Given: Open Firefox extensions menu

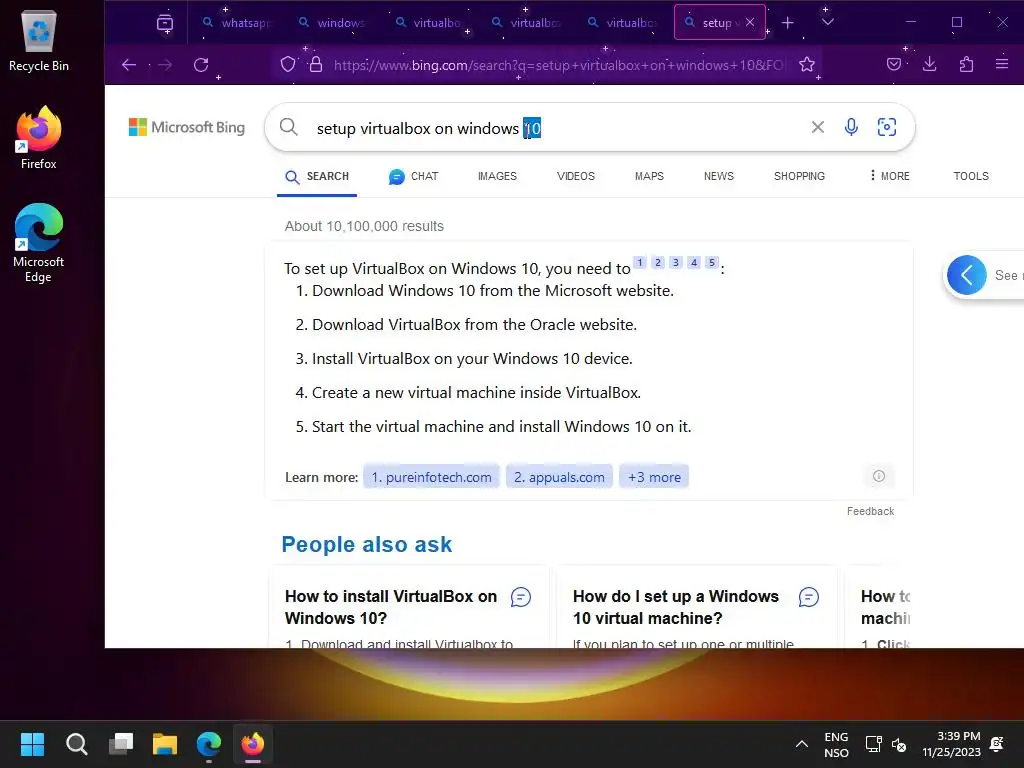Looking at the screenshot, I should coord(966,64).
